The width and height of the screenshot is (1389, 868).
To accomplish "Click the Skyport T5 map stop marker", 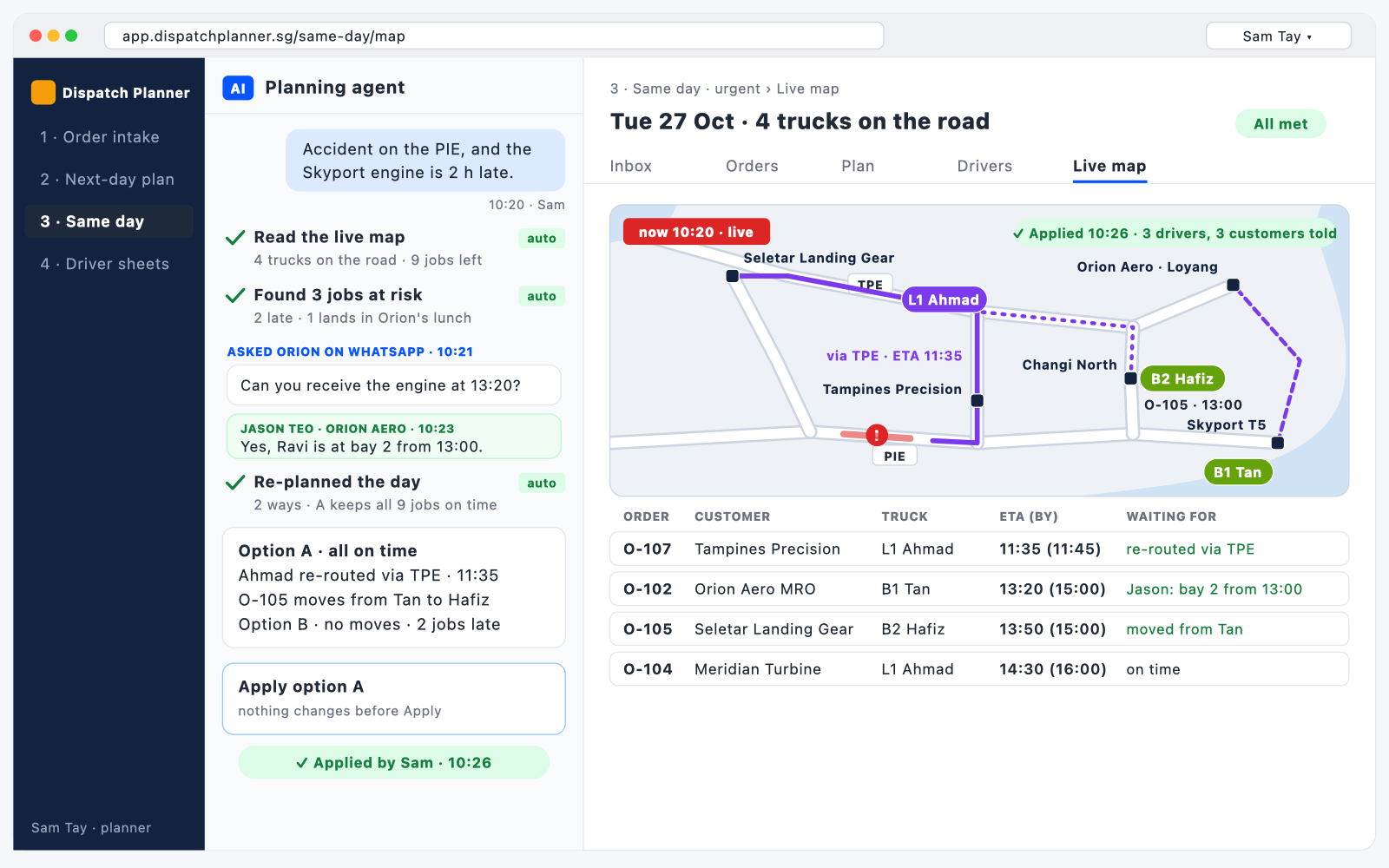I will pyautogui.click(x=1278, y=443).
